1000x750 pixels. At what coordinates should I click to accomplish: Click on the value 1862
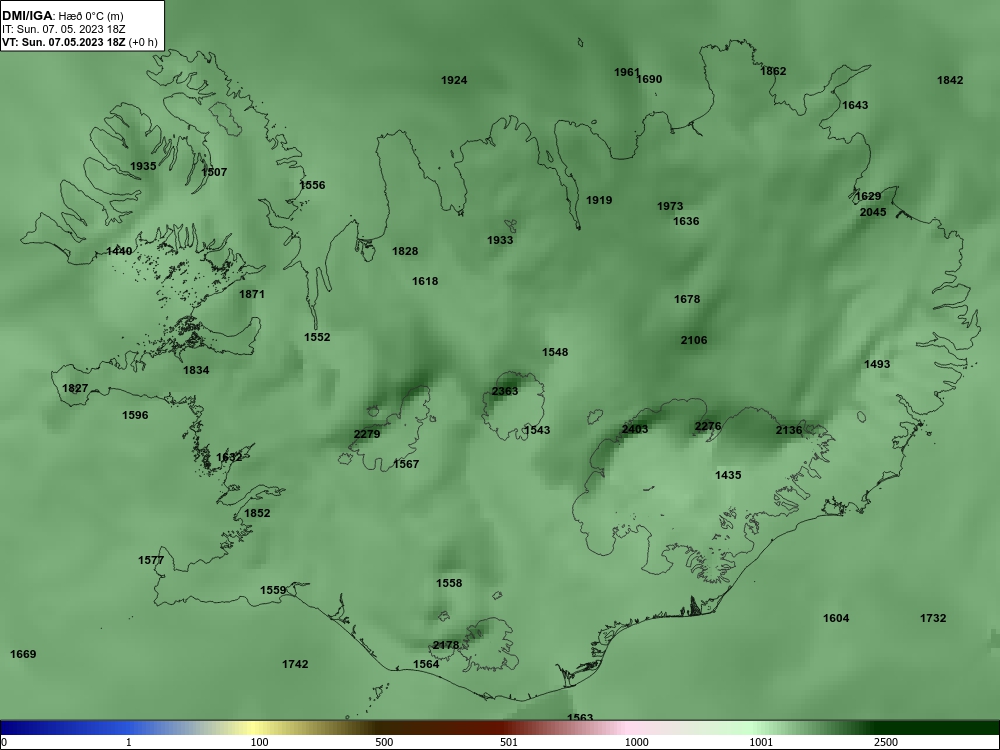tap(773, 71)
